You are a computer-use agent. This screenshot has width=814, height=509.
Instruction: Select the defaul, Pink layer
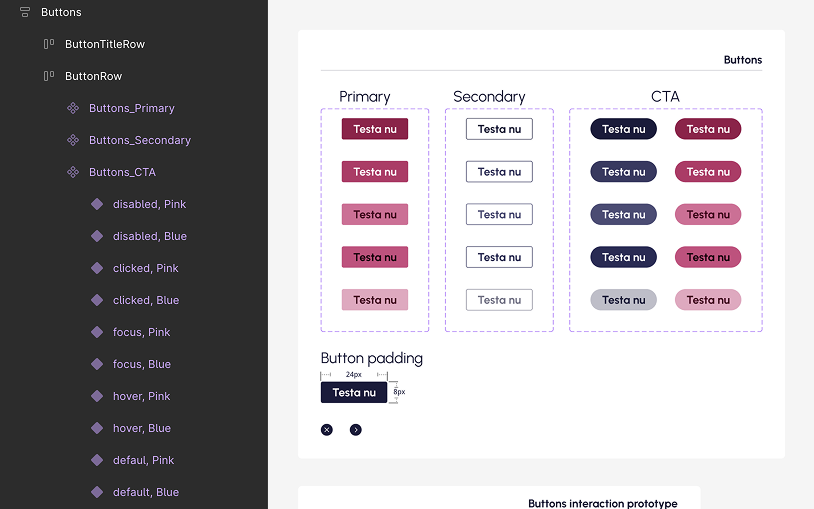(x=143, y=460)
